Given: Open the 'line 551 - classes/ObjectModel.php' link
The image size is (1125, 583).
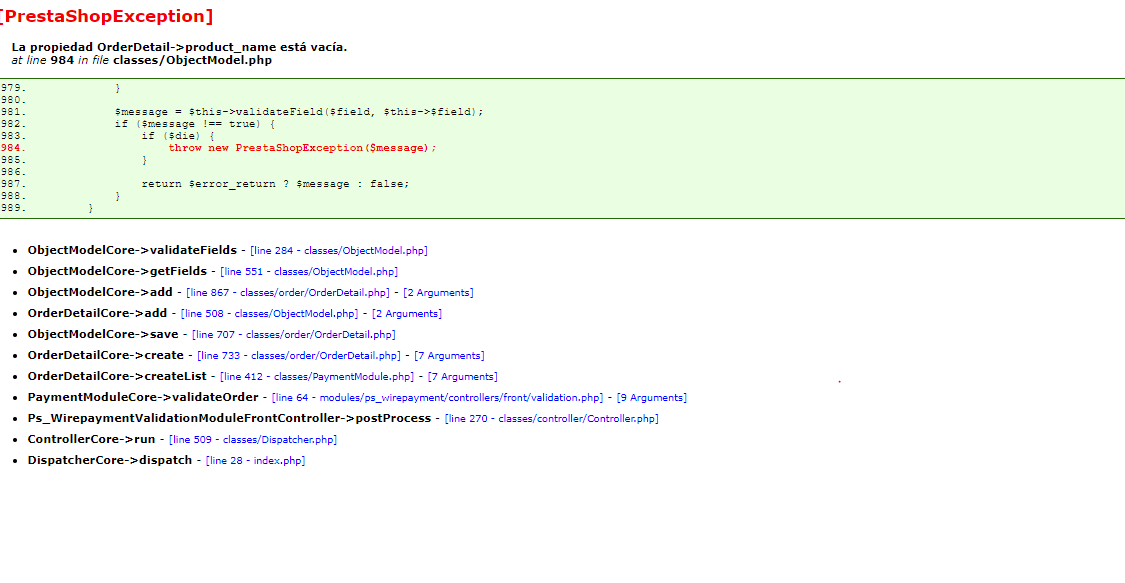Looking at the screenshot, I should [x=309, y=272].
